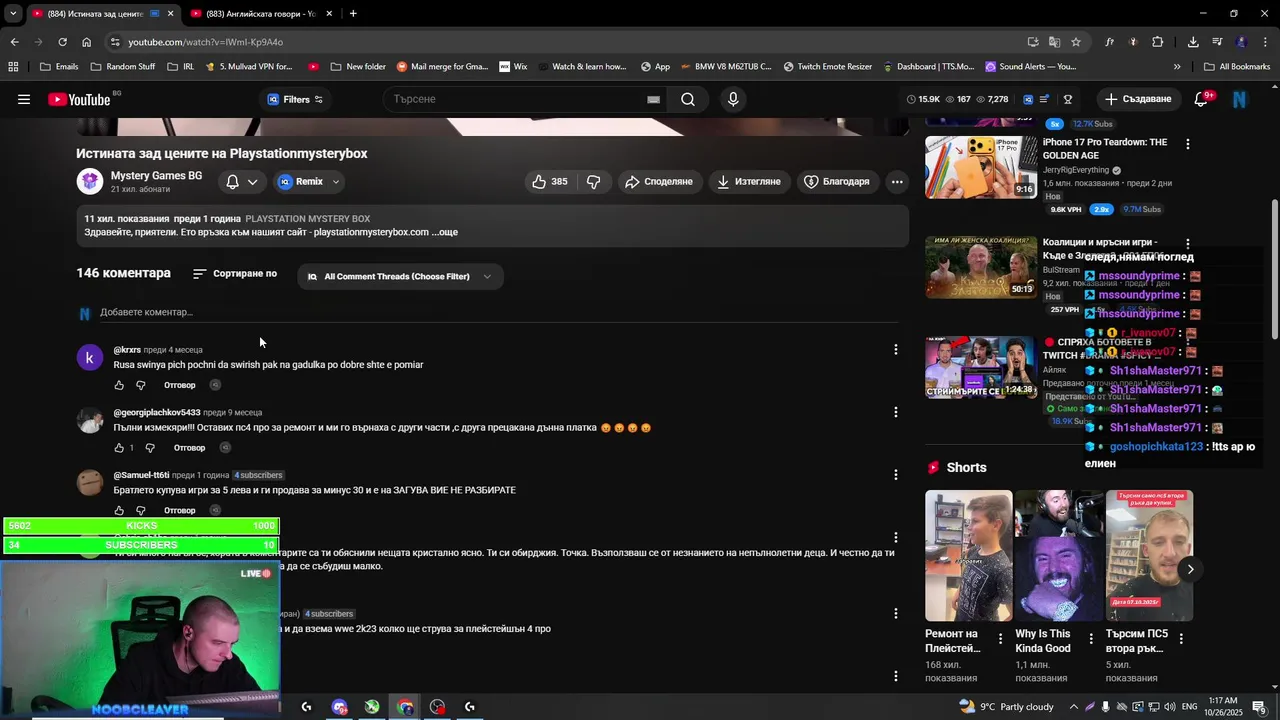Click the search magnifier button
The image size is (1280, 720).
(x=688, y=99)
